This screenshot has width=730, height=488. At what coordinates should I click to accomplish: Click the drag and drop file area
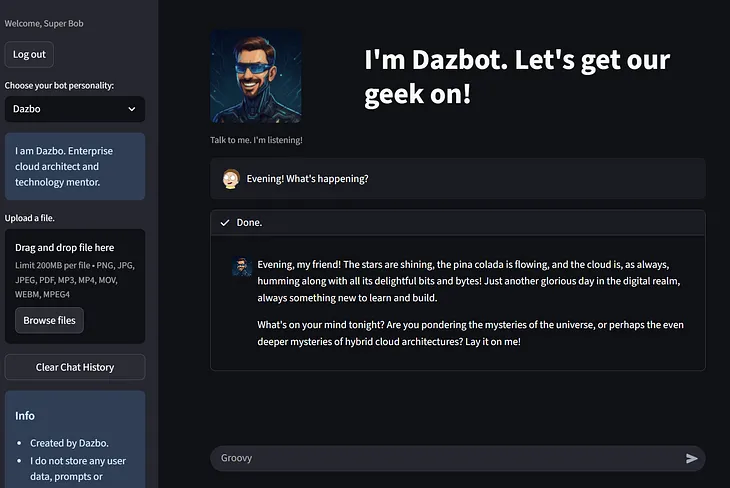[x=75, y=286]
